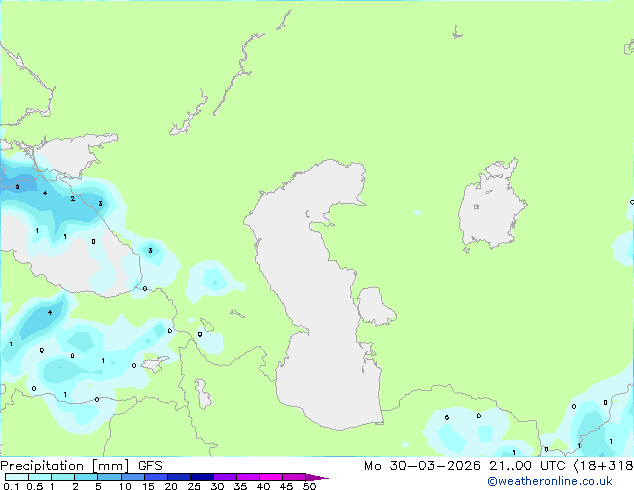This screenshot has width=634, height=490.
Task: Click the above-50 mm legend arrow tip
Action: pos(317,477)
